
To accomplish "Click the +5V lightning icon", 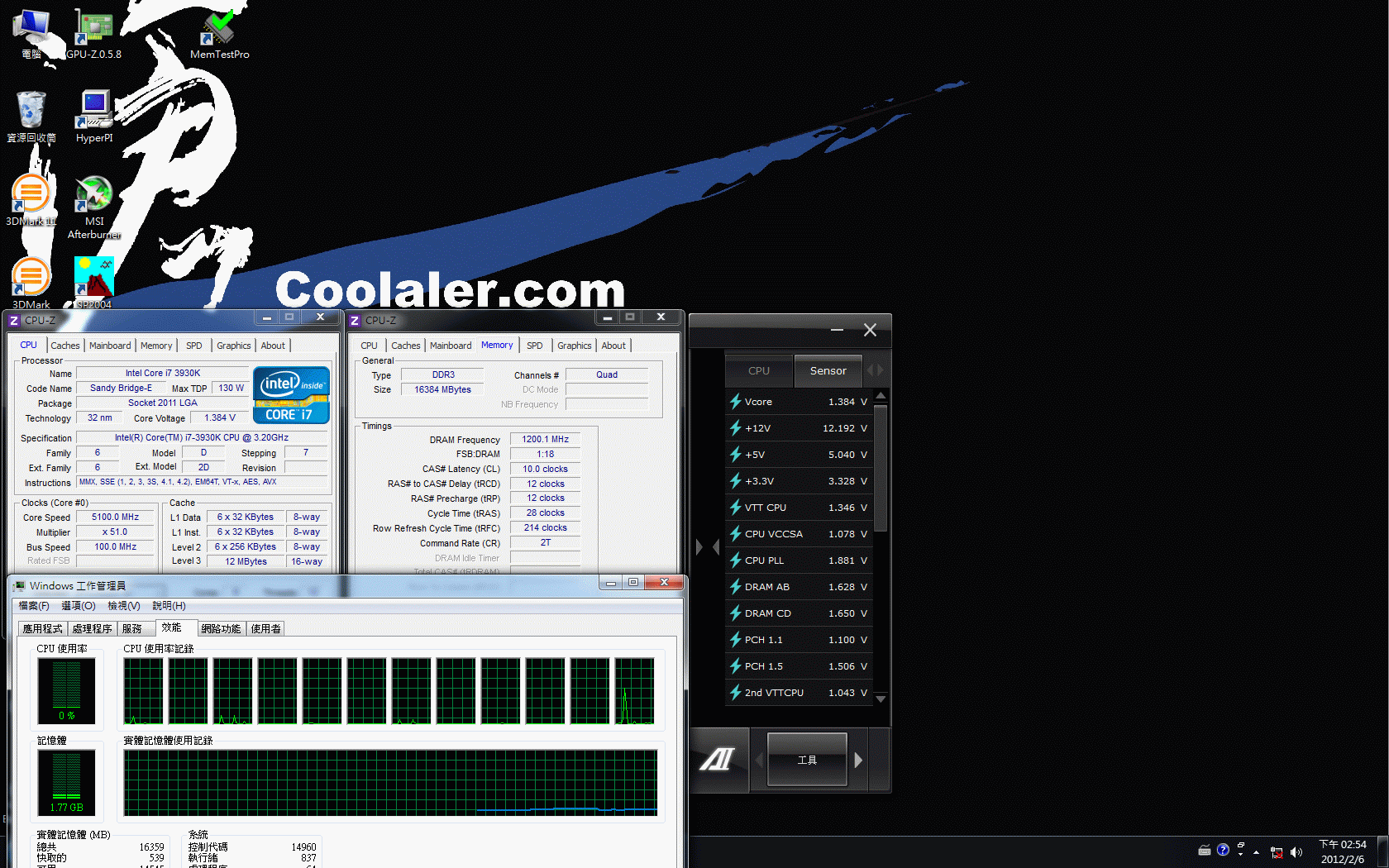I will [735, 455].
